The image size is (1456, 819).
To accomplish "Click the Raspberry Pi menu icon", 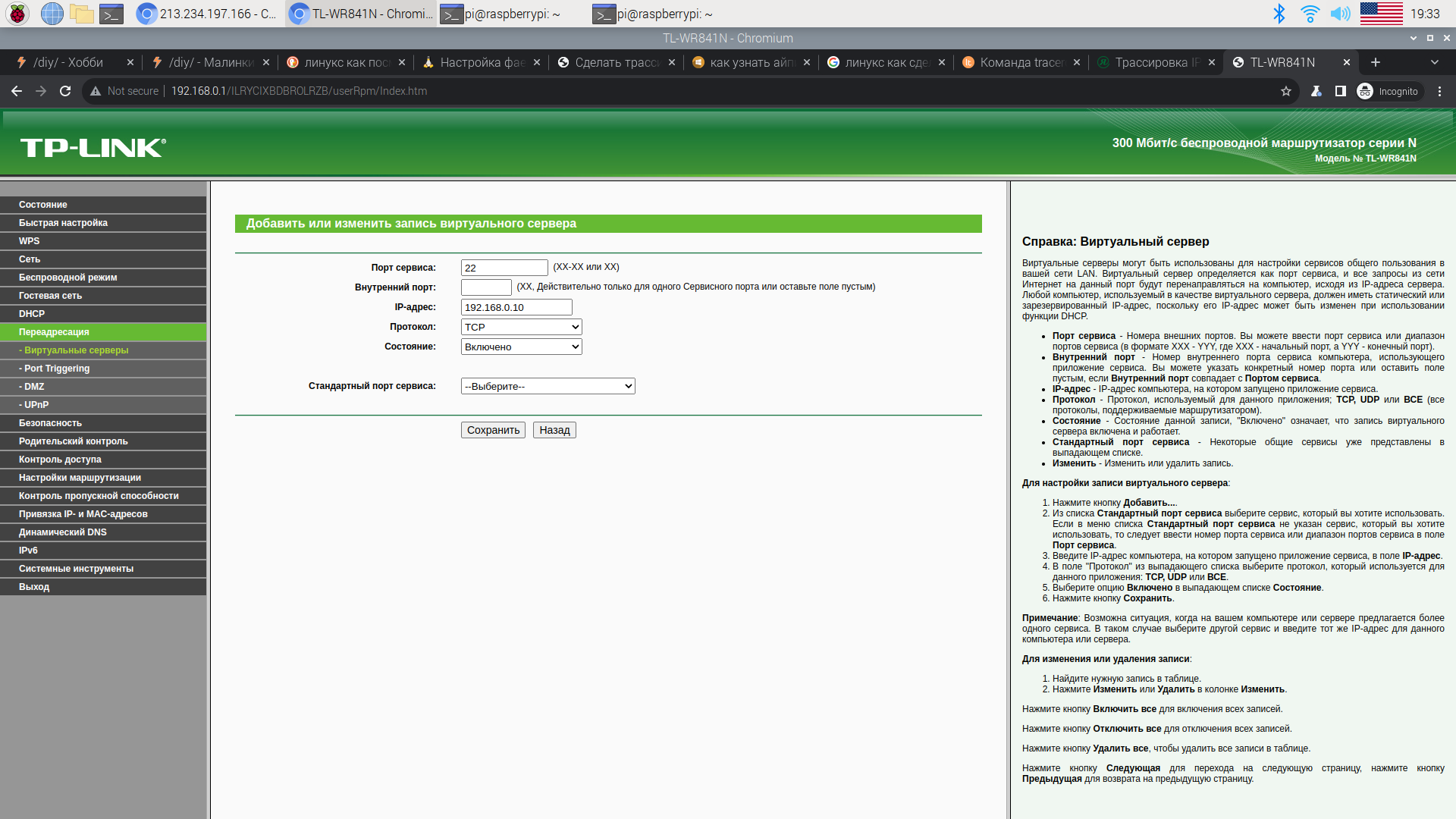I will [x=17, y=14].
